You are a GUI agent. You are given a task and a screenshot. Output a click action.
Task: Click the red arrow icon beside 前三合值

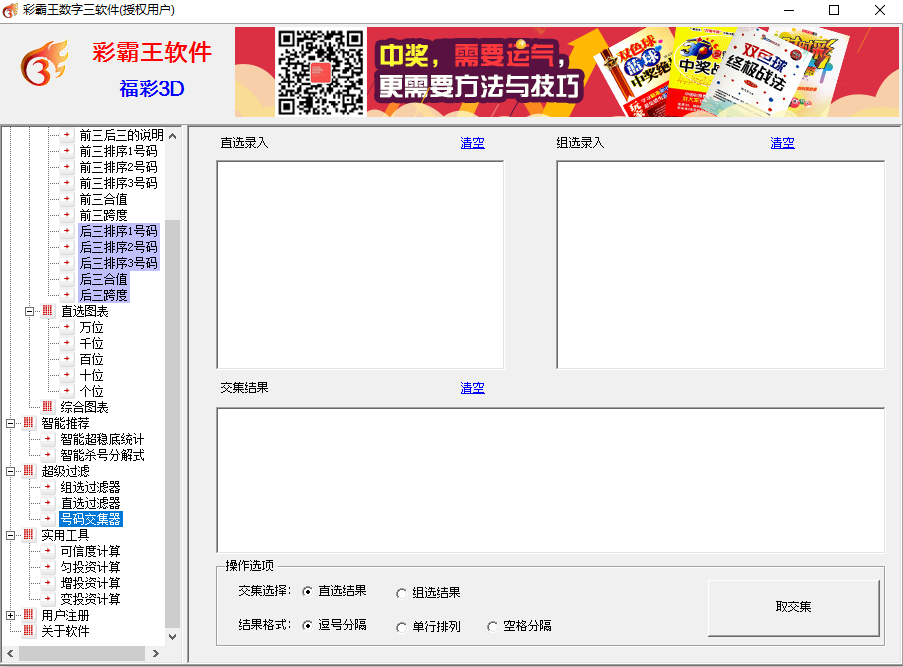(67, 199)
